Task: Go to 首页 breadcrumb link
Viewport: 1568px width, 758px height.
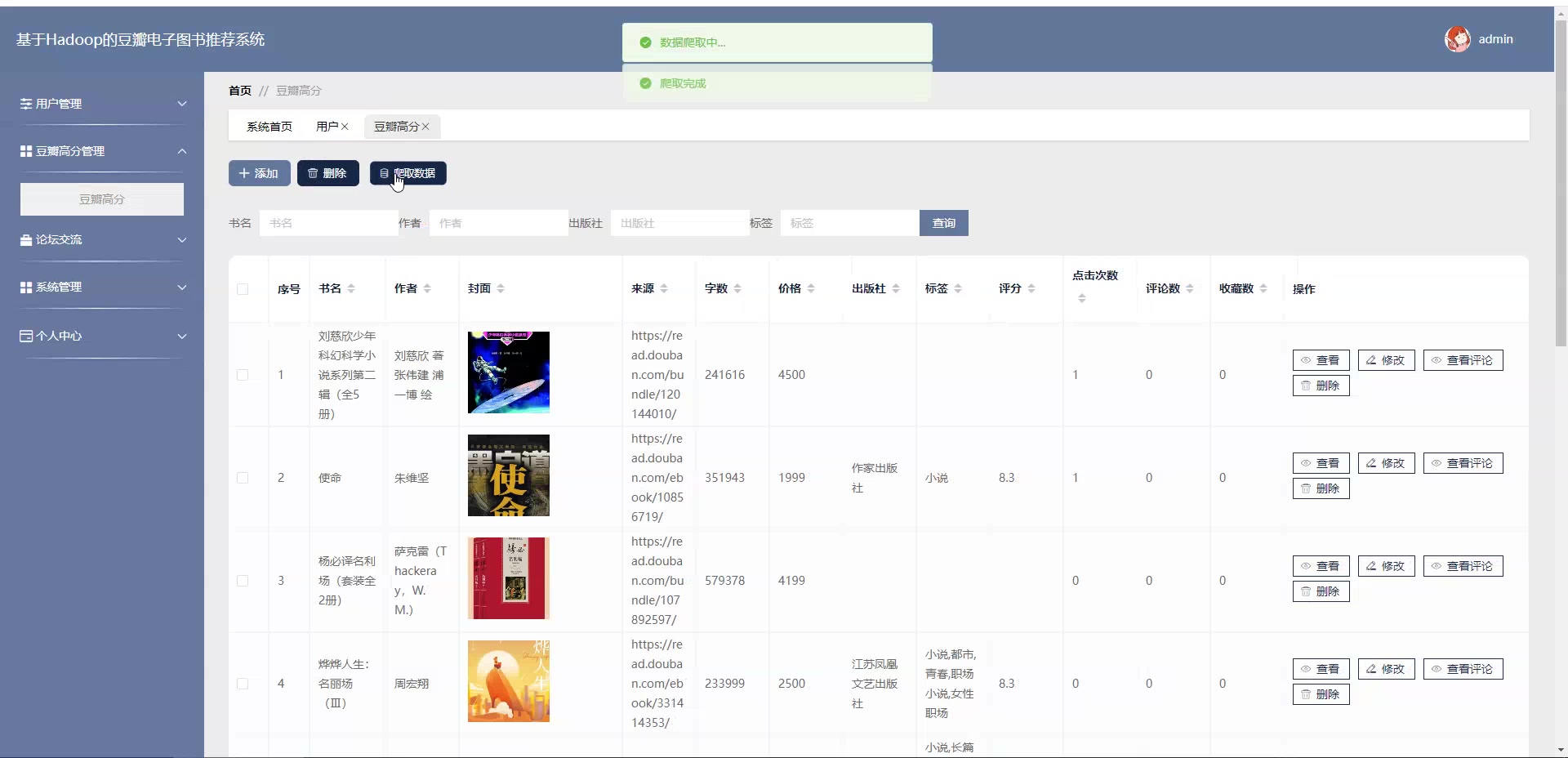Action: click(x=240, y=91)
